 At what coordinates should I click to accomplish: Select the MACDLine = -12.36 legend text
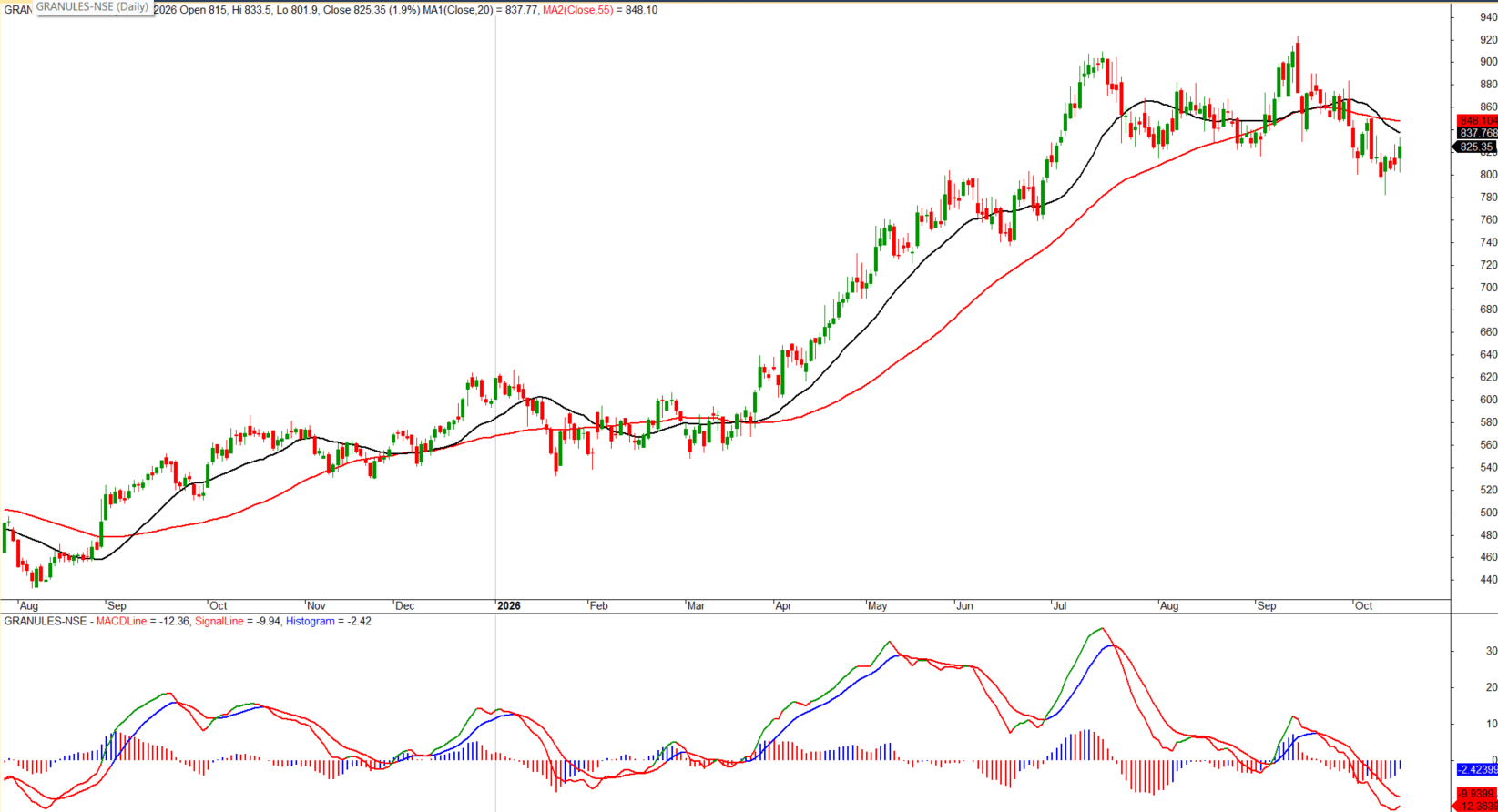tap(143, 621)
